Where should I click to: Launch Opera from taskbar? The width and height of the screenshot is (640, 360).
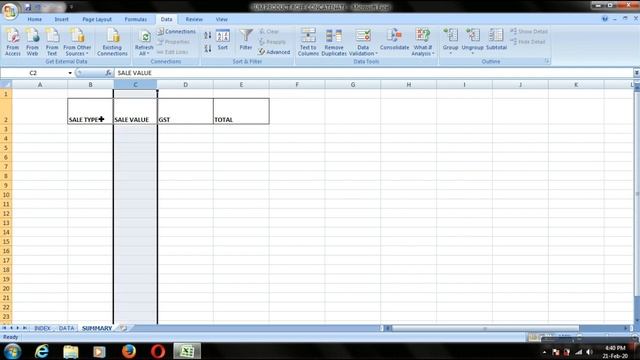point(158,351)
